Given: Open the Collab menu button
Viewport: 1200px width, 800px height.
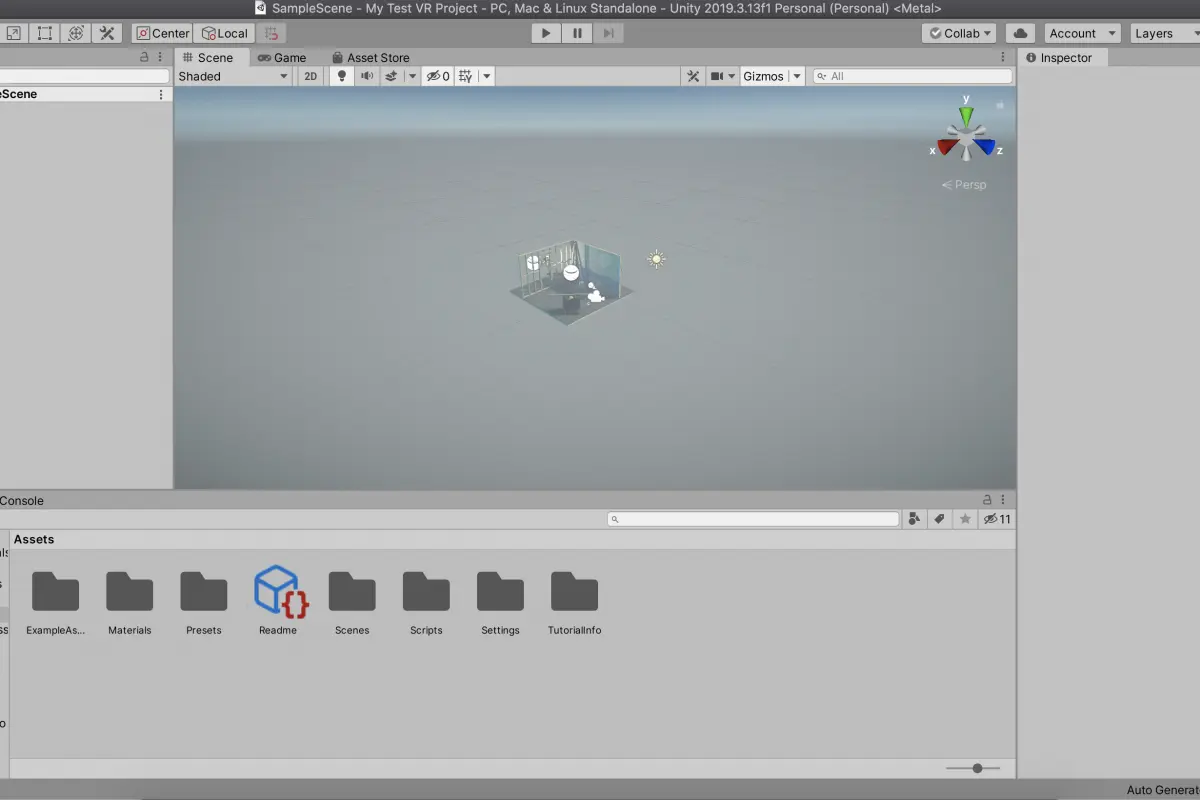Looking at the screenshot, I should 959,33.
